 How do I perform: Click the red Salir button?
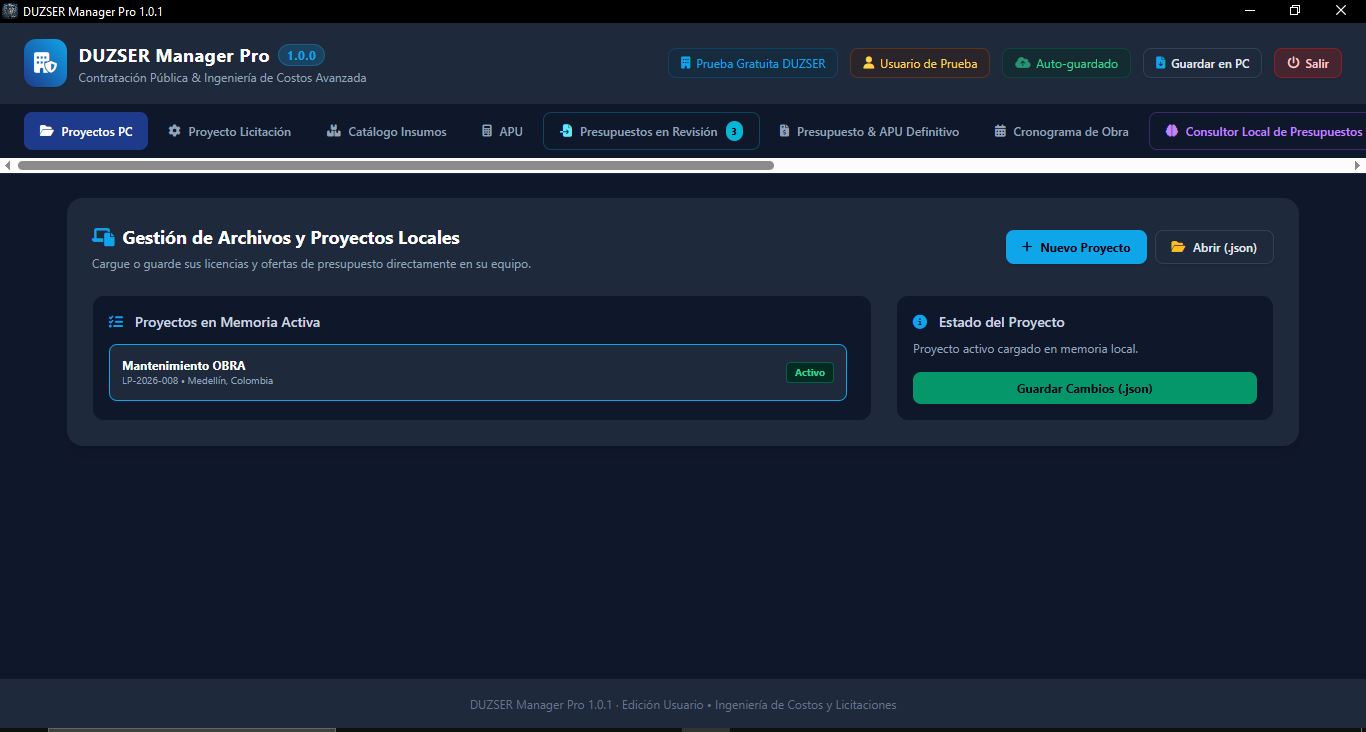tap(1307, 63)
